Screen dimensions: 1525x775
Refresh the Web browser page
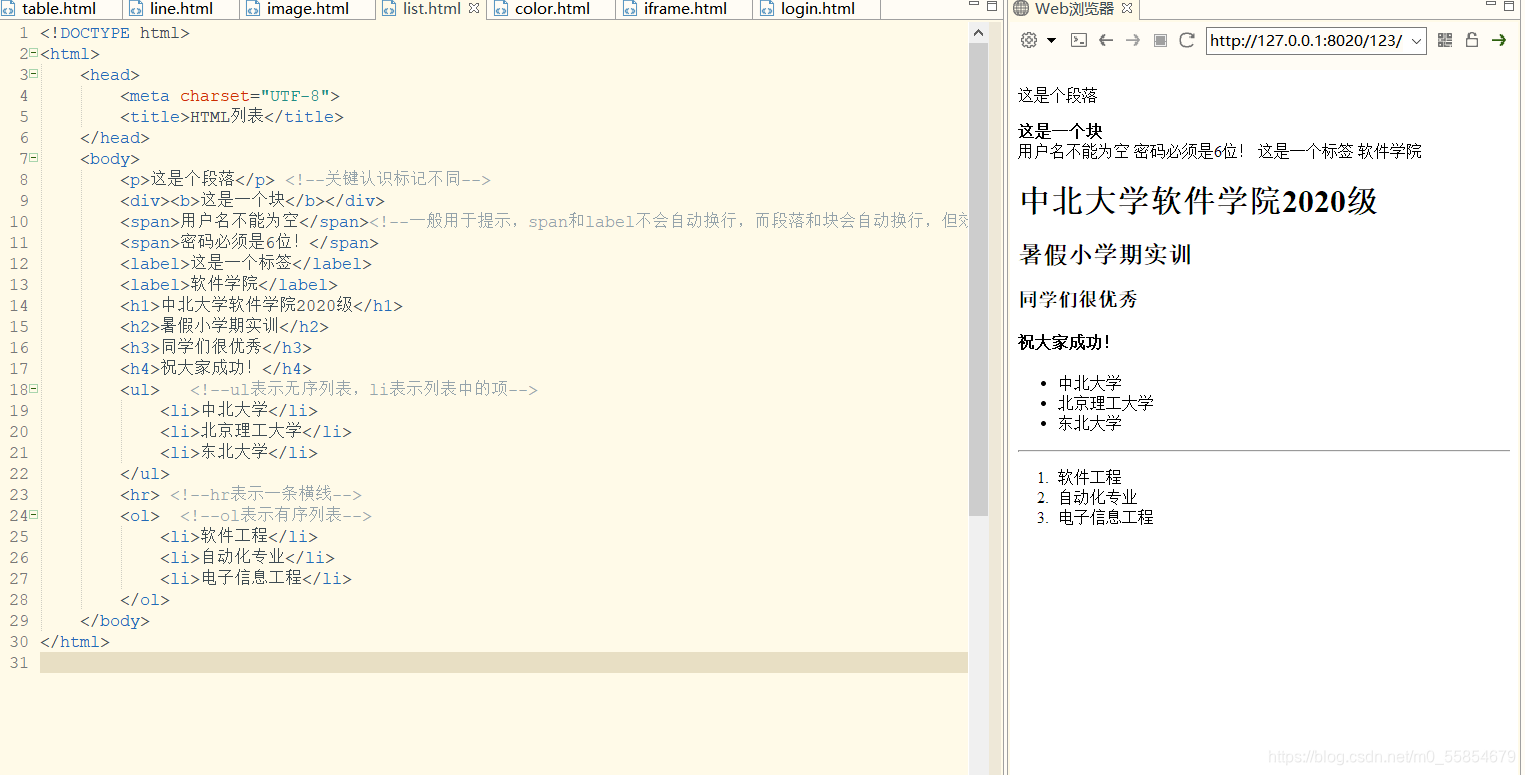click(x=1187, y=40)
